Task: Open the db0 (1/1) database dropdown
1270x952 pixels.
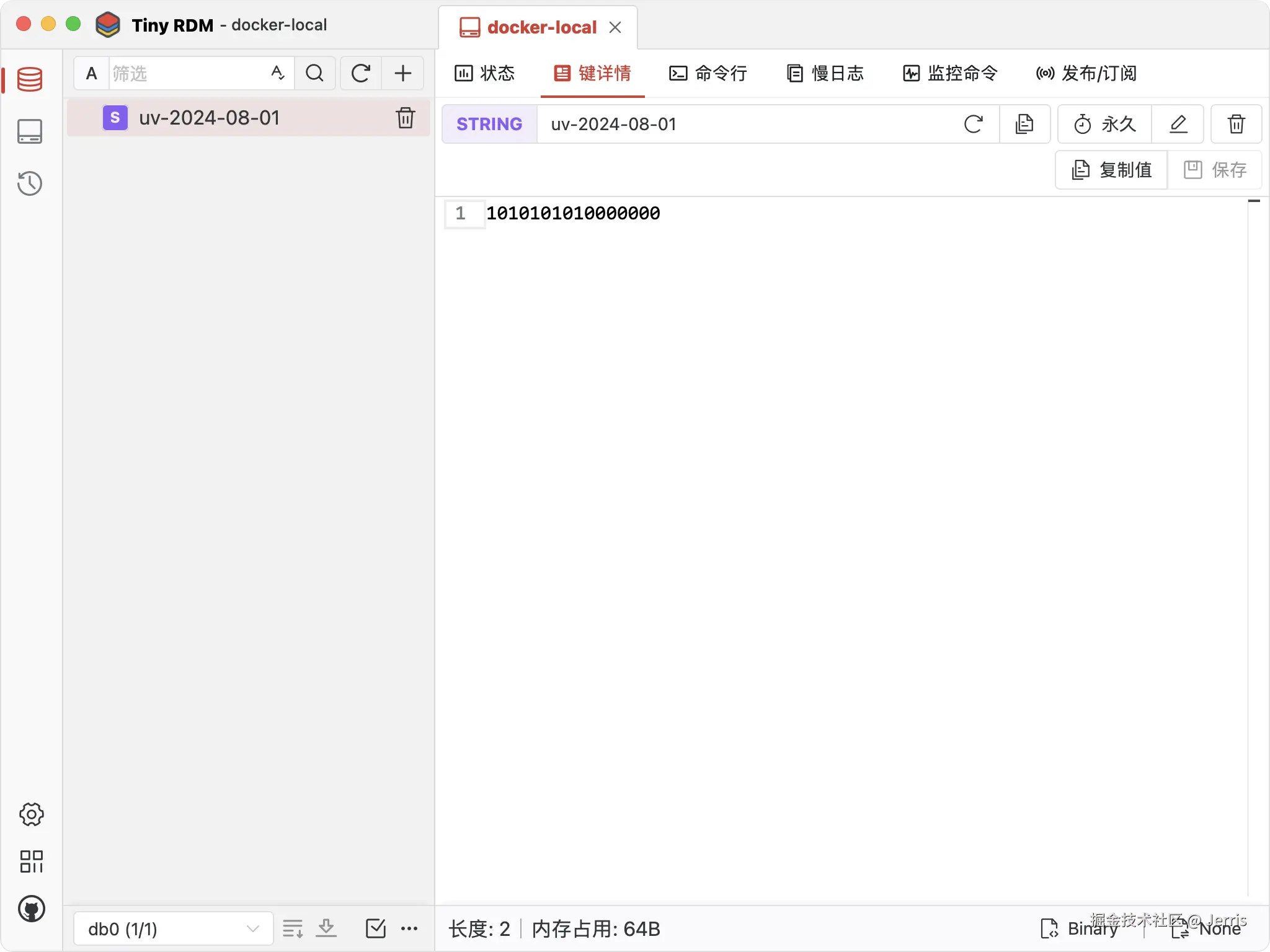Action: pos(174,928)
